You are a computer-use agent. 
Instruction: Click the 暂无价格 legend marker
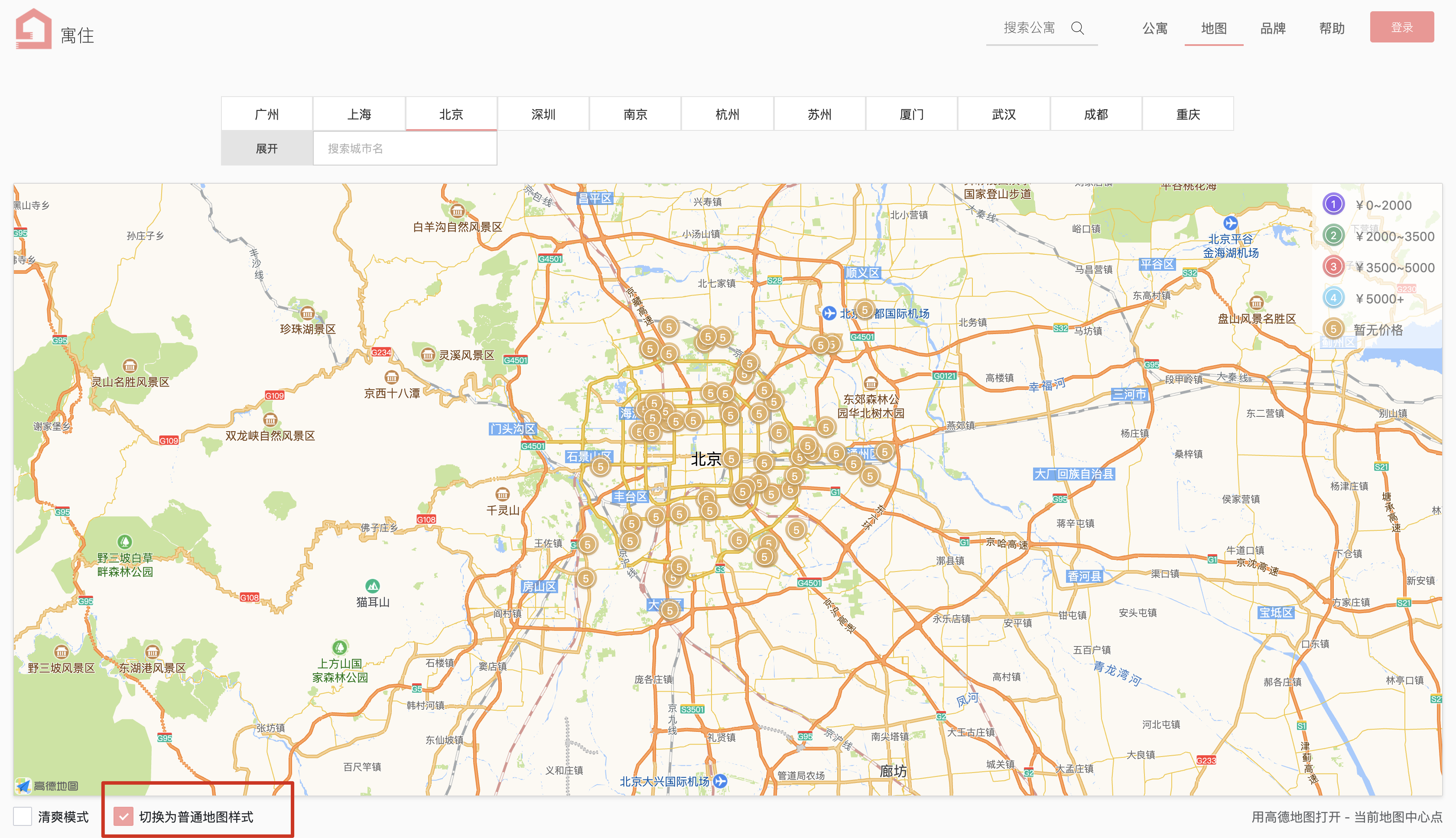pos(1333,328)
